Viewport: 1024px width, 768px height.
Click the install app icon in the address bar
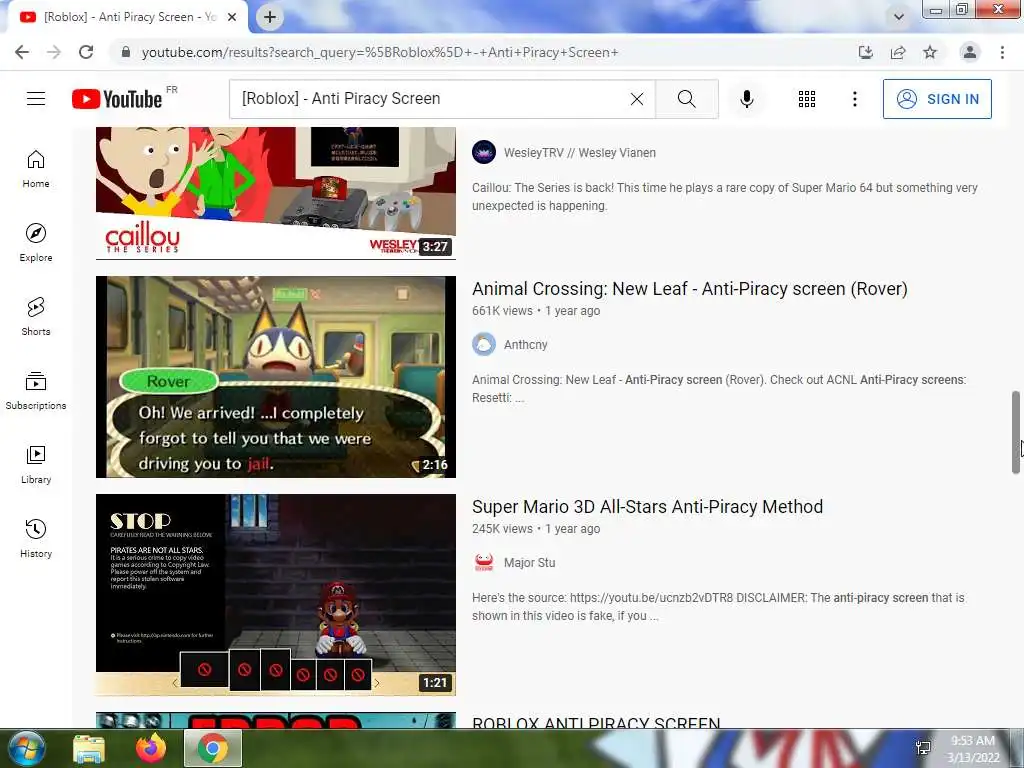tap(865, 52)
